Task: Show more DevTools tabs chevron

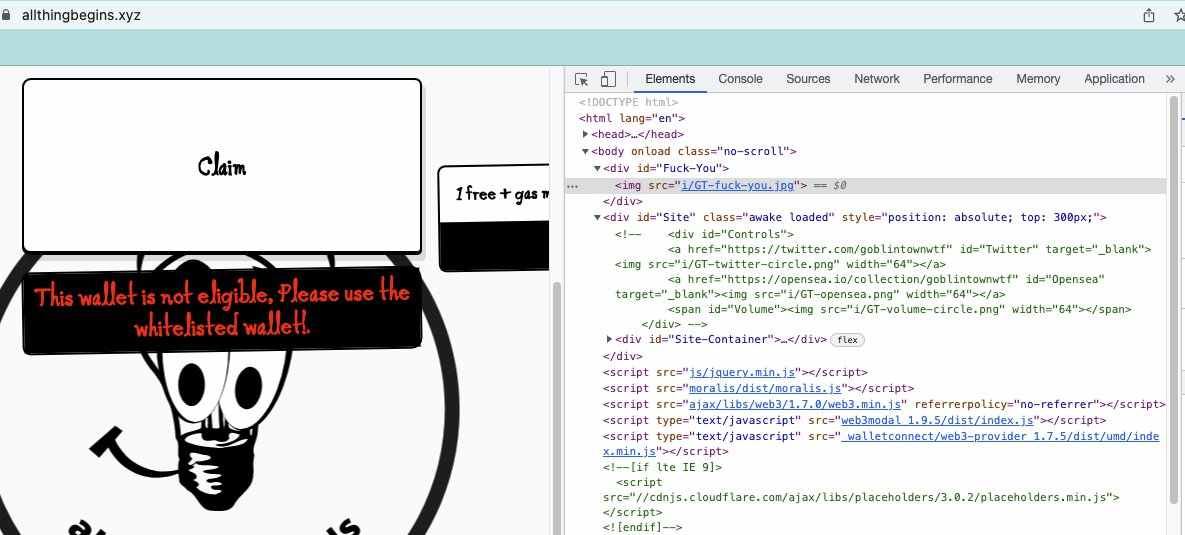Action: coord(1170,79)
